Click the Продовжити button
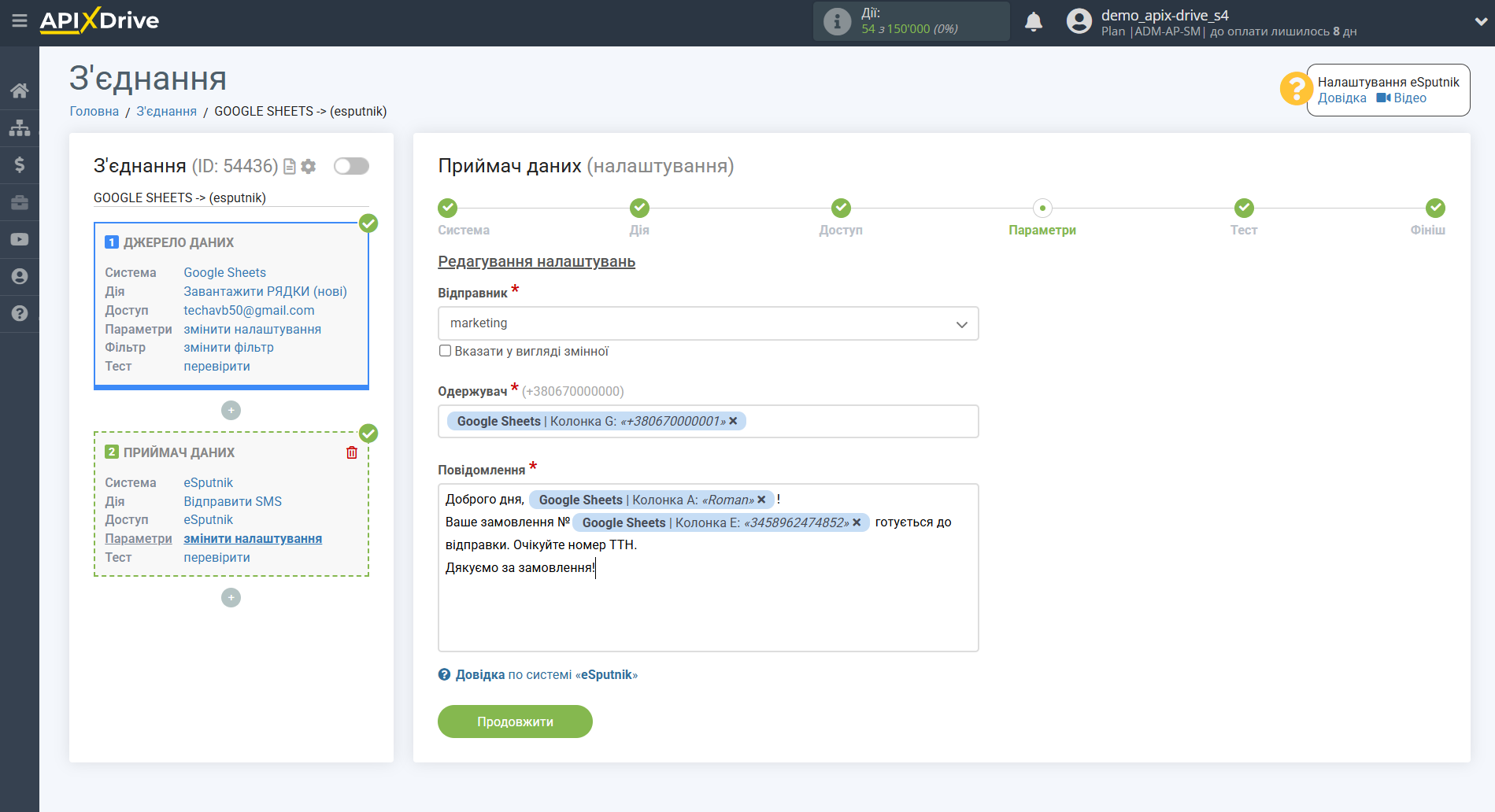Image resolution: width=1495 pixels, height=812 pixels. point(515,722)
